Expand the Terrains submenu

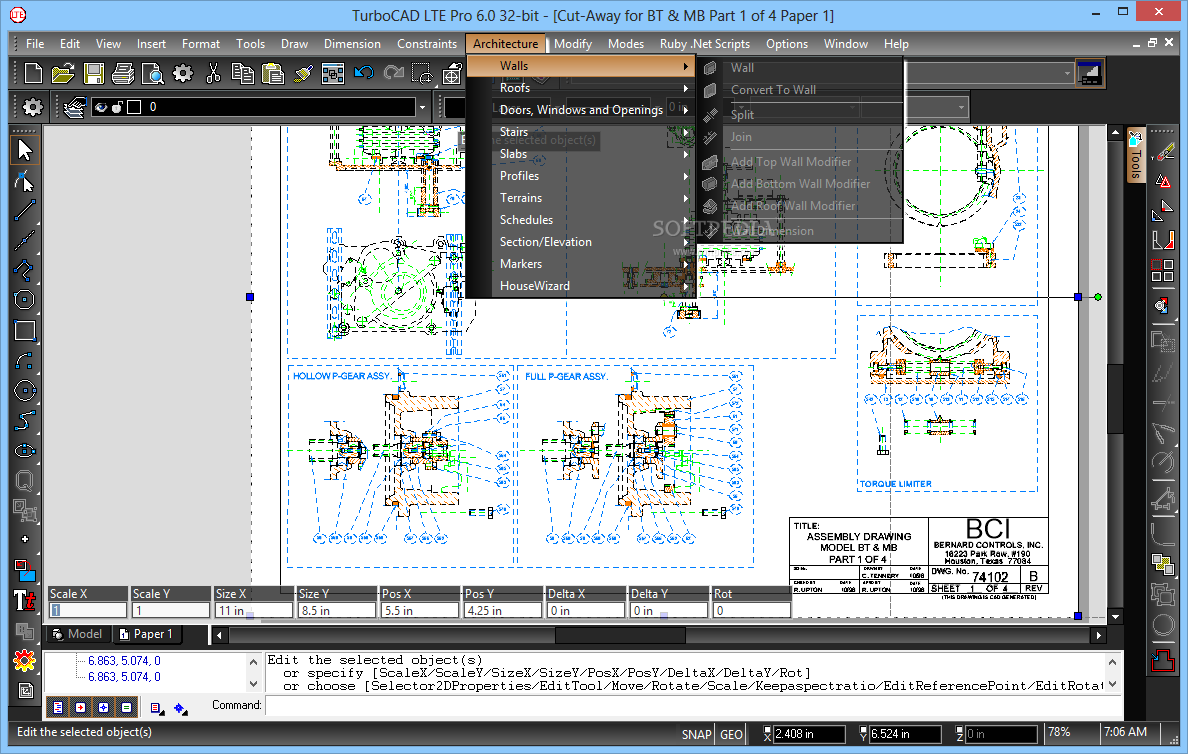pyautogui.click(x=582, y=198)
